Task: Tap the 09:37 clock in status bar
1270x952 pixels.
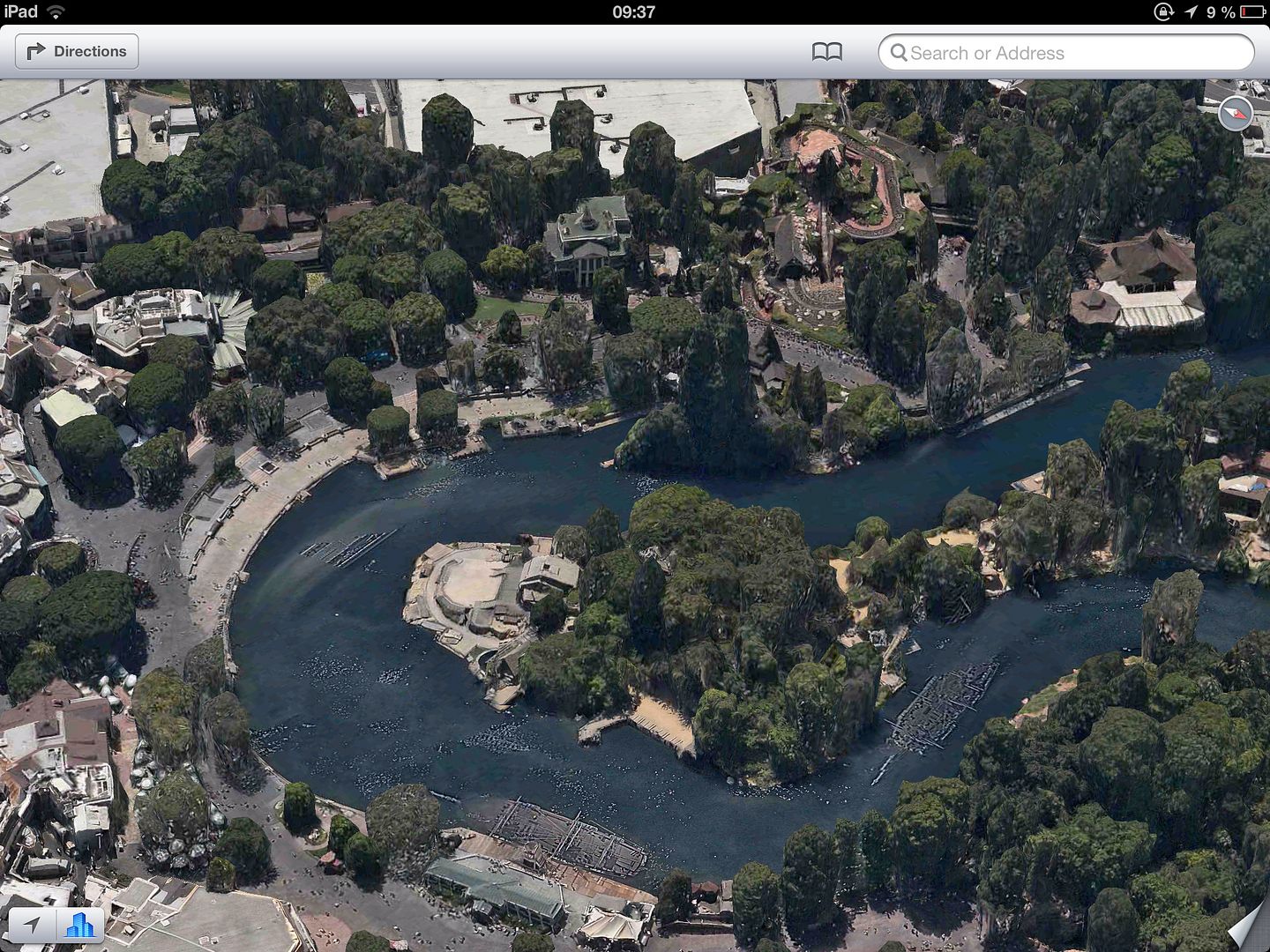Action: [x=633, y=11]
